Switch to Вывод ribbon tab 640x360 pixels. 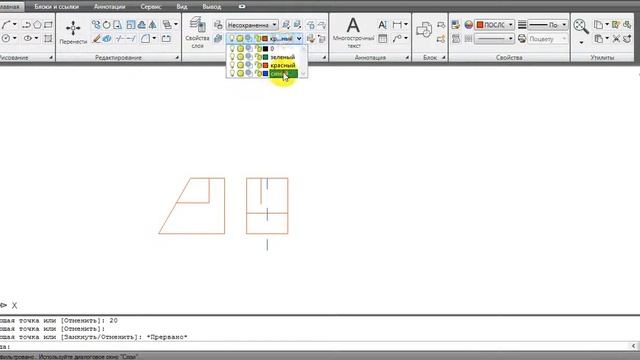[x=211, y=7]
